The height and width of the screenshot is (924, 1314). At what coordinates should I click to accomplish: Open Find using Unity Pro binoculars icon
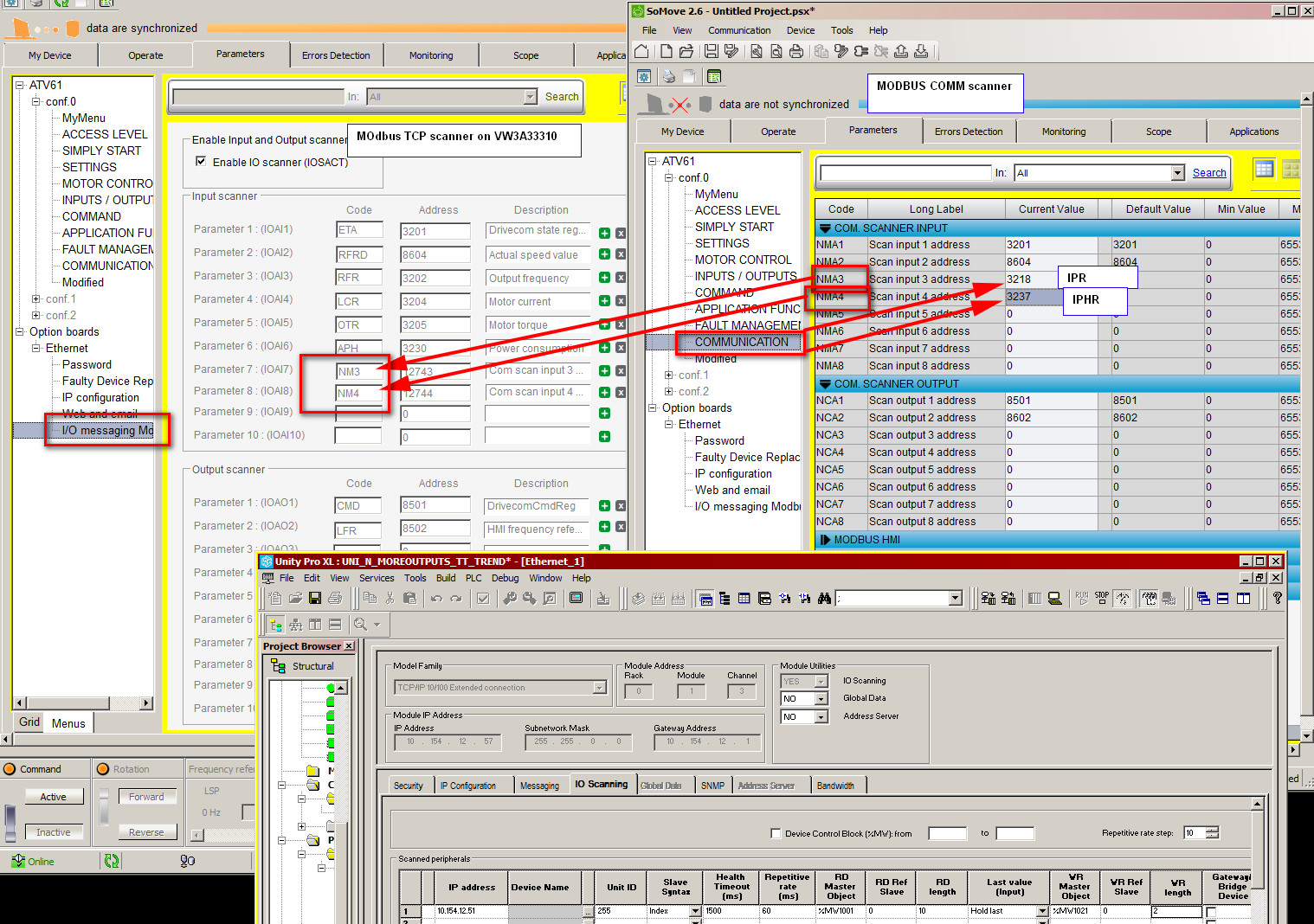point(825,598)
